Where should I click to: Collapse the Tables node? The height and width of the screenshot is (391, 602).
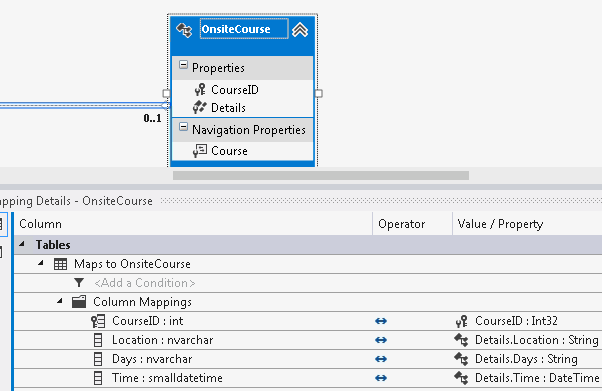click(x=22, y=244)
